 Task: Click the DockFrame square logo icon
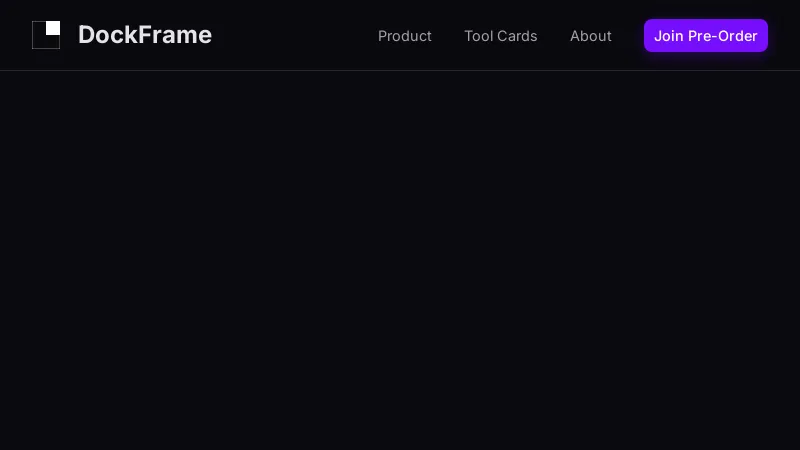[46, 35]
